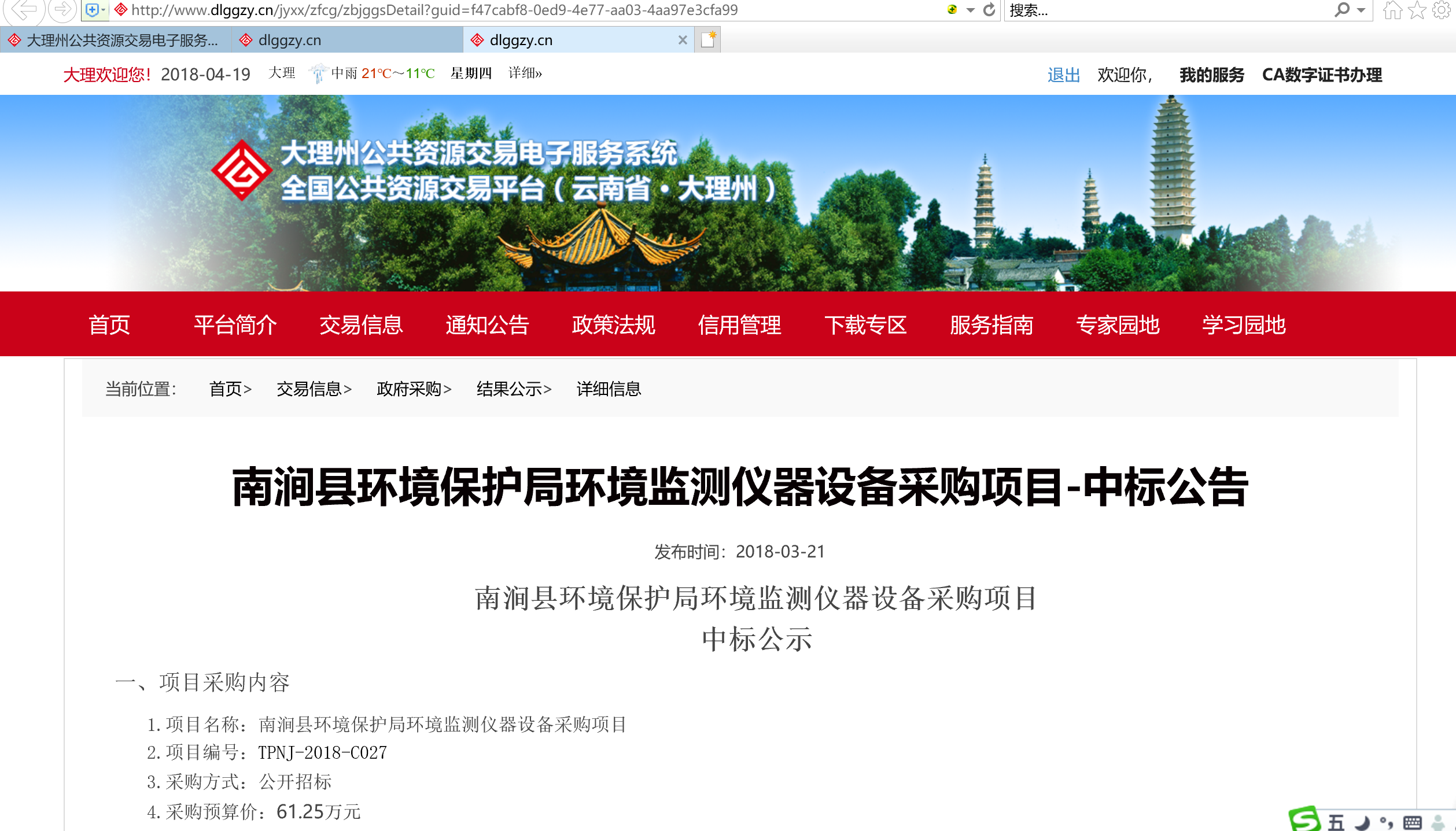Click the Home icon in the browser toolbar

(1394, 10)
